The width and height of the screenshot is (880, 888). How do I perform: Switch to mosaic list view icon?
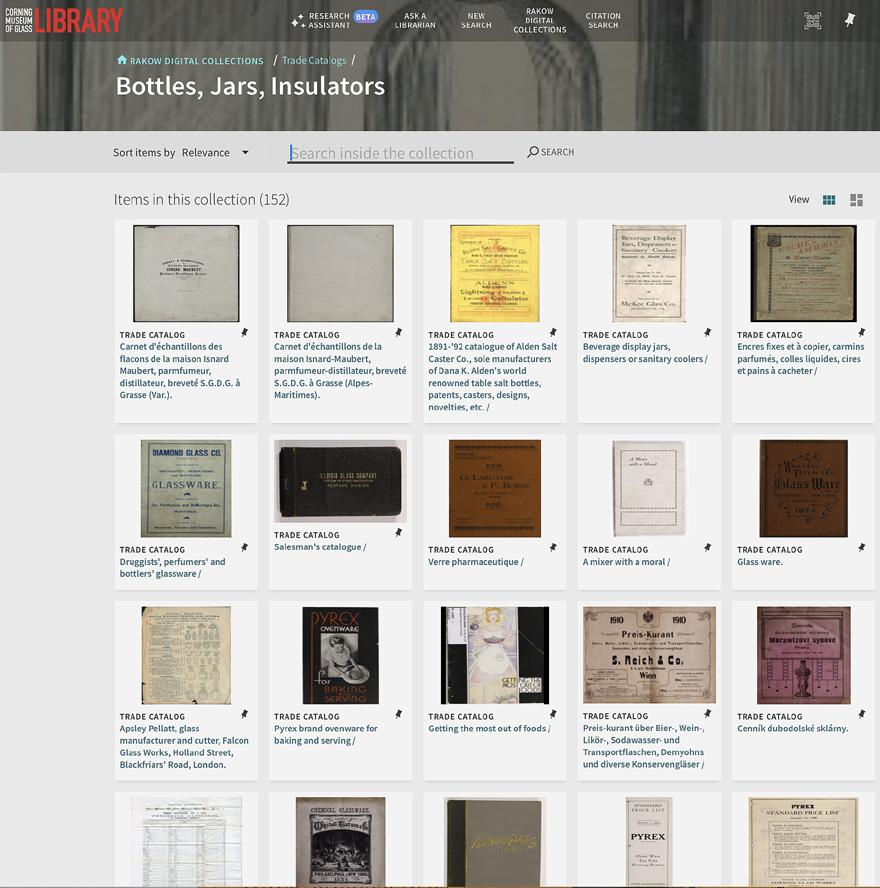click(856, 199)
